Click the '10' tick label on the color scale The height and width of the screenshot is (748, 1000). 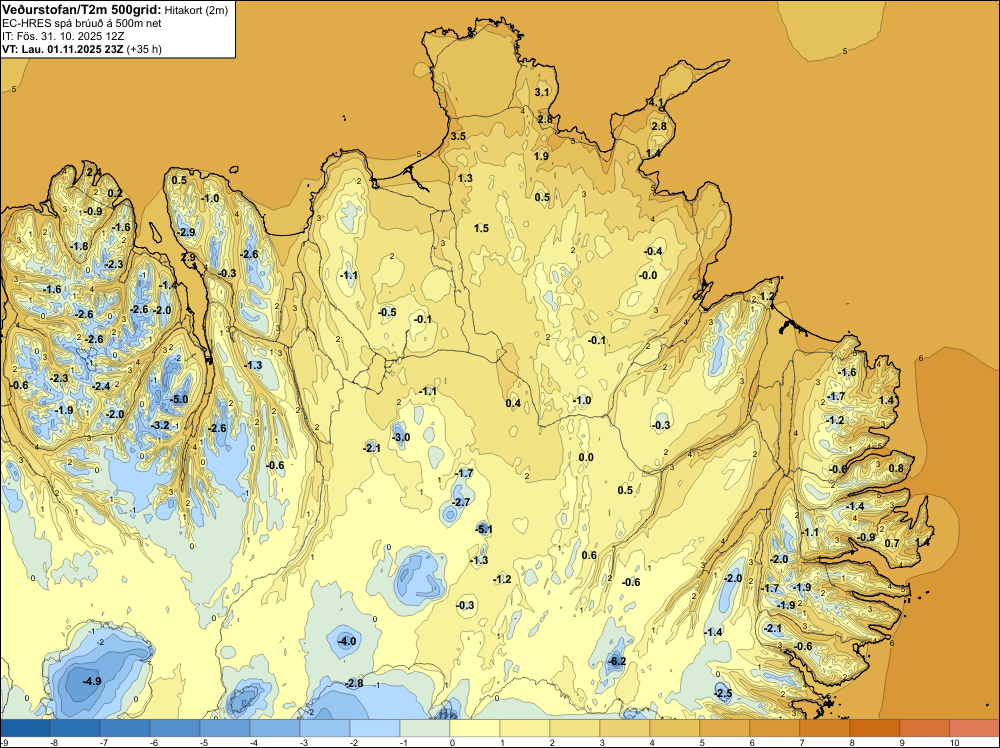click(954, 742)
